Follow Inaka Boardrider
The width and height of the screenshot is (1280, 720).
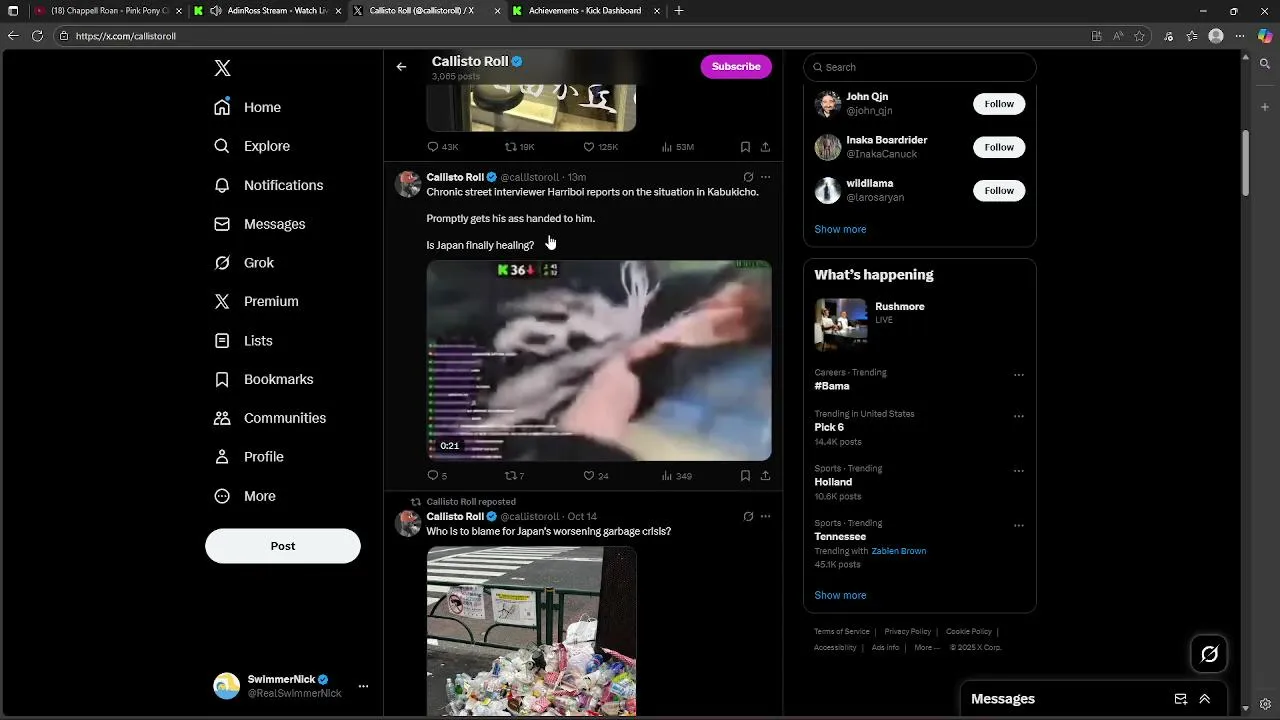(999, 147)
